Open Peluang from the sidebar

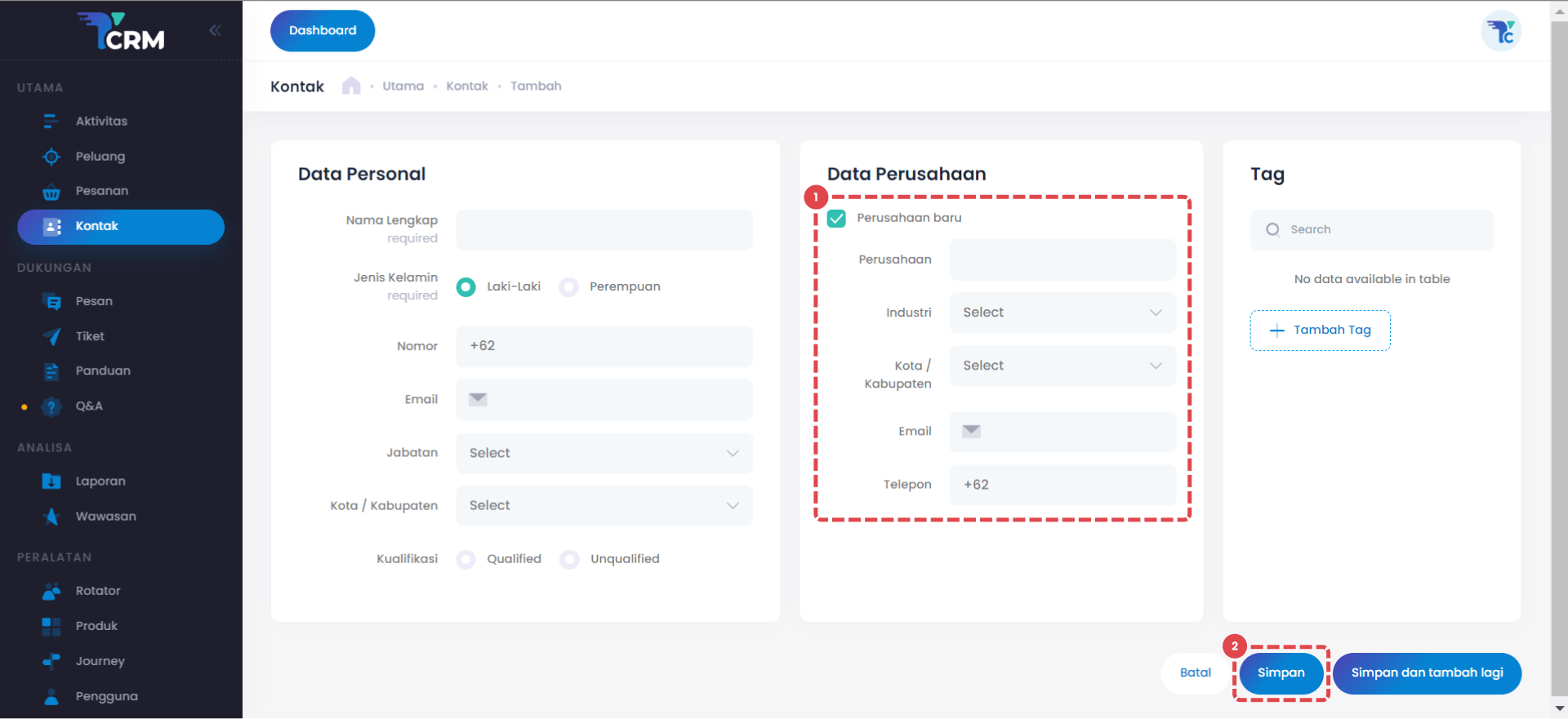tap(100, 157)
